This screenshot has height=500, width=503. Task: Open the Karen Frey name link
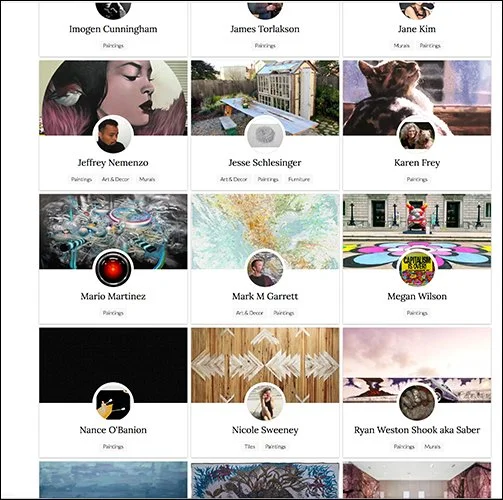[x=417, y=163]
